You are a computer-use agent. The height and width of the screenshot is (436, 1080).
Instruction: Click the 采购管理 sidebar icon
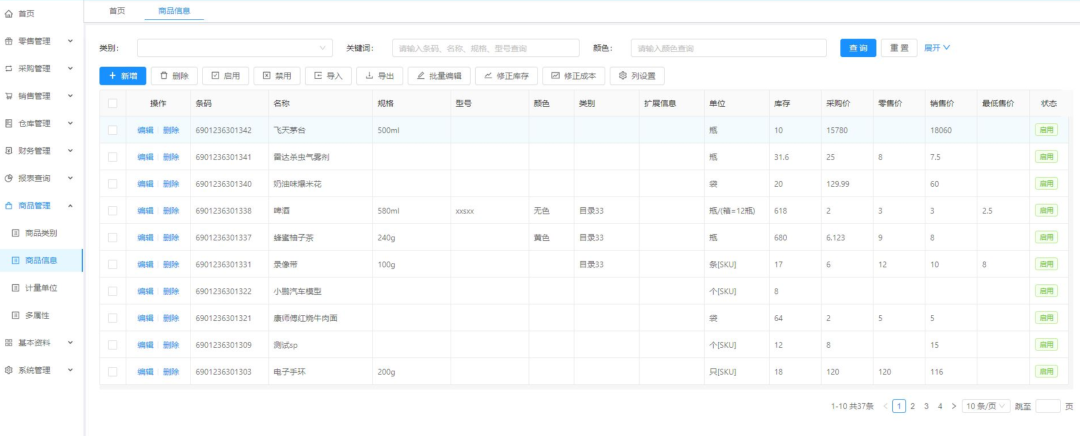click(9, 69)
